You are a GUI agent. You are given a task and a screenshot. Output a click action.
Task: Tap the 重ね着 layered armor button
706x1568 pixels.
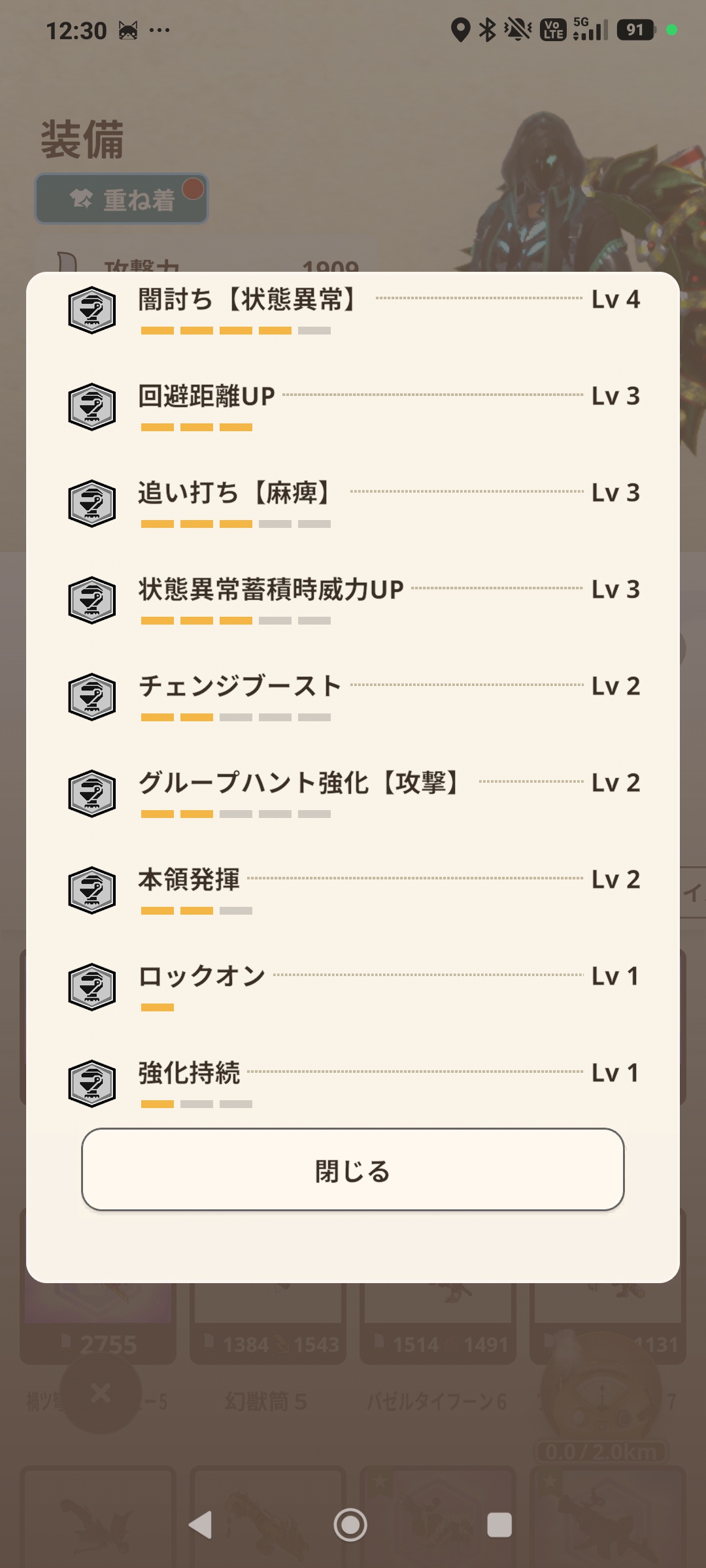pos(122,199)
